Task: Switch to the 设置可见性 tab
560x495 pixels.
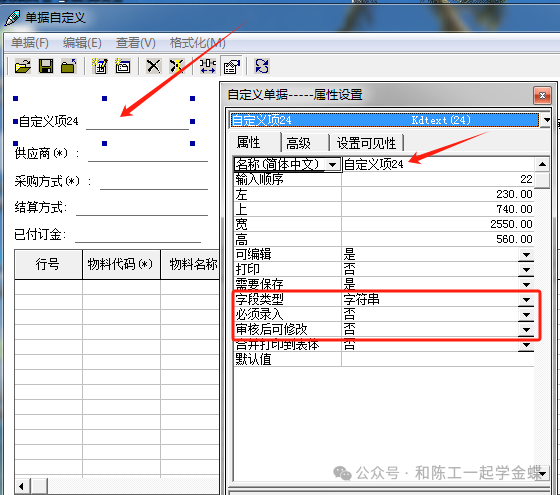Action: click(366, 143)
